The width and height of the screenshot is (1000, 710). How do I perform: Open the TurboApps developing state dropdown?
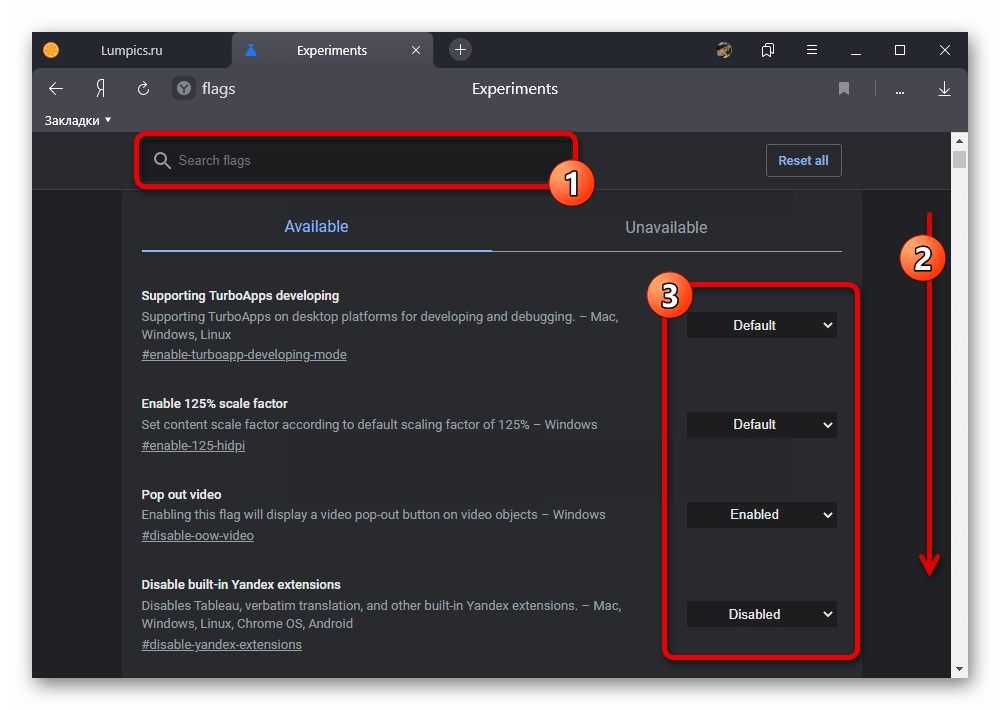(761, 325)
